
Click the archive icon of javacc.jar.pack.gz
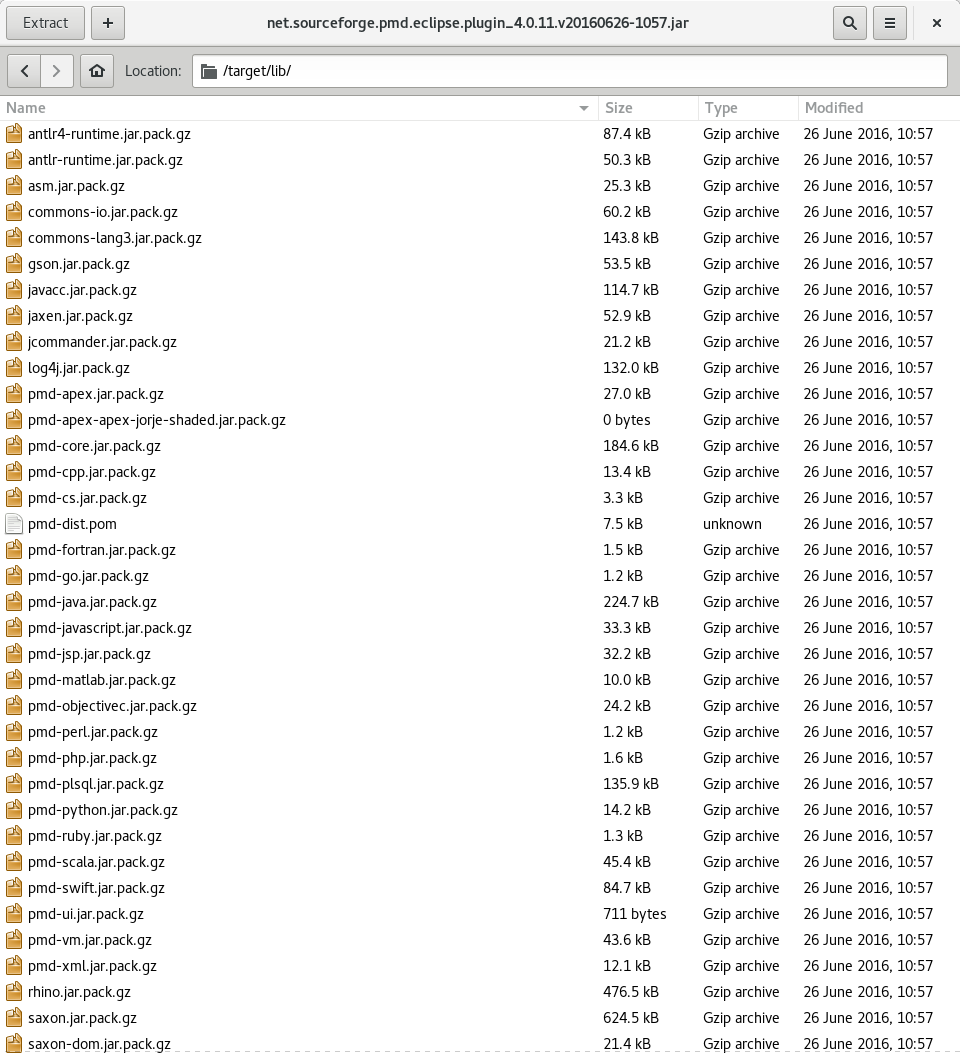[x=13, y=289]
